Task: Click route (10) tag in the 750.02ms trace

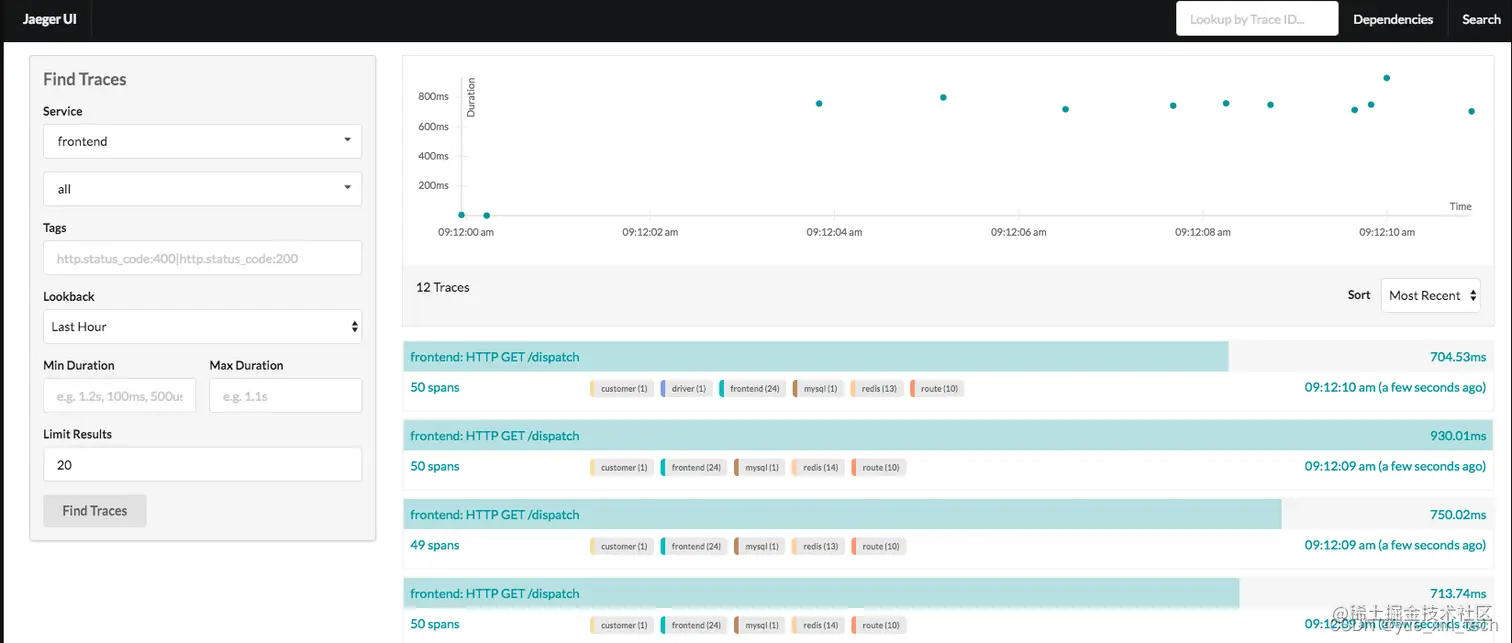Action: click(878, 546)
